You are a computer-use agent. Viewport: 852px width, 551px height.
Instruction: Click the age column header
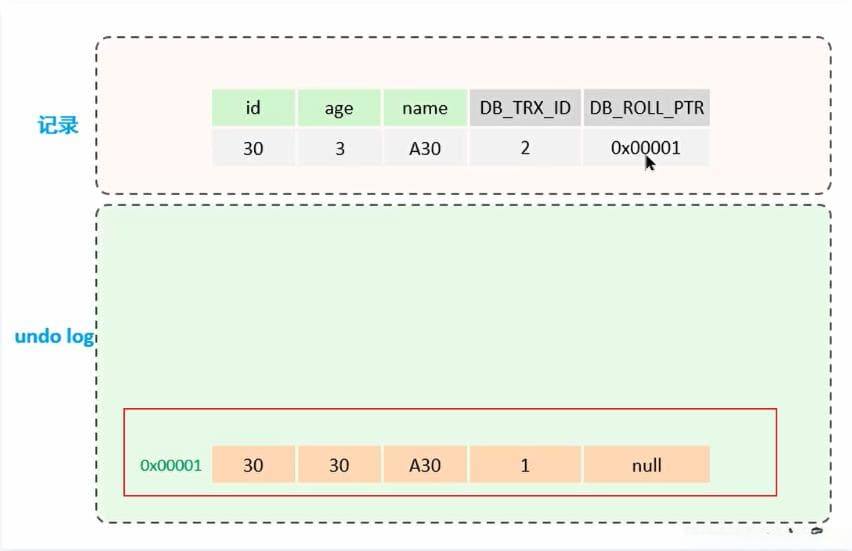tap(339, 108)
